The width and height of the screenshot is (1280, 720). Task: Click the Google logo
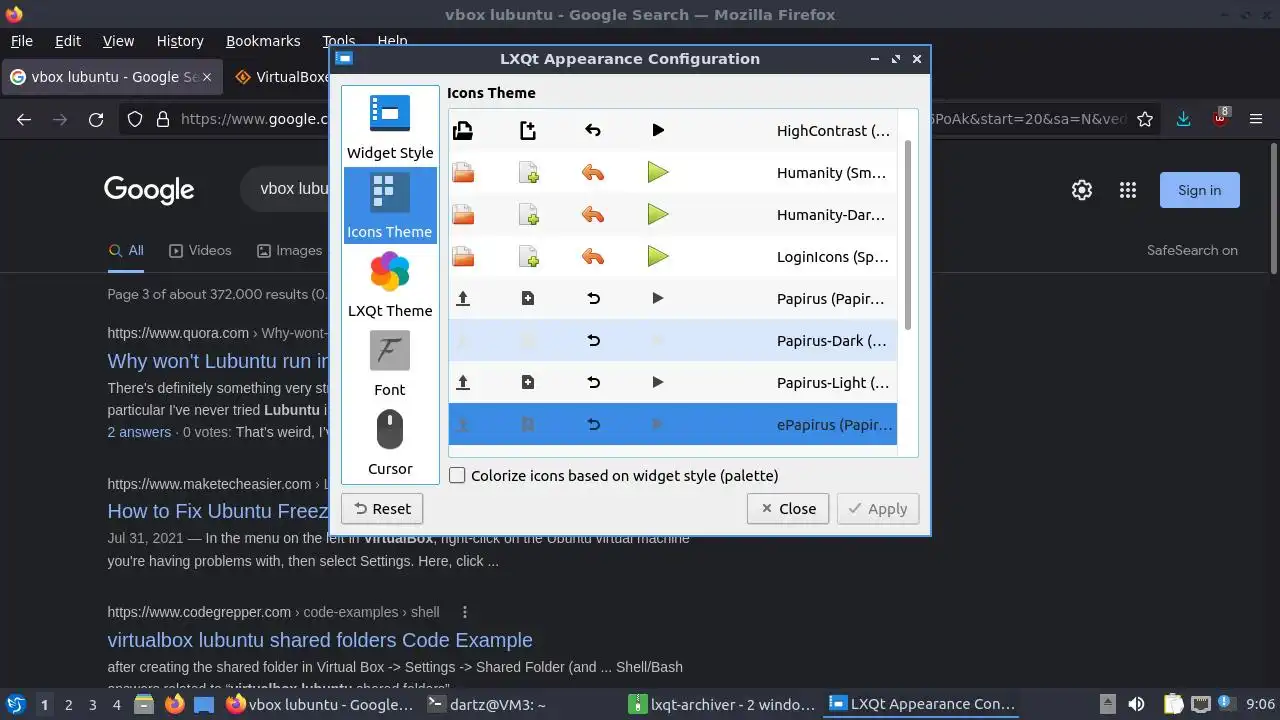tap(149, 190)
